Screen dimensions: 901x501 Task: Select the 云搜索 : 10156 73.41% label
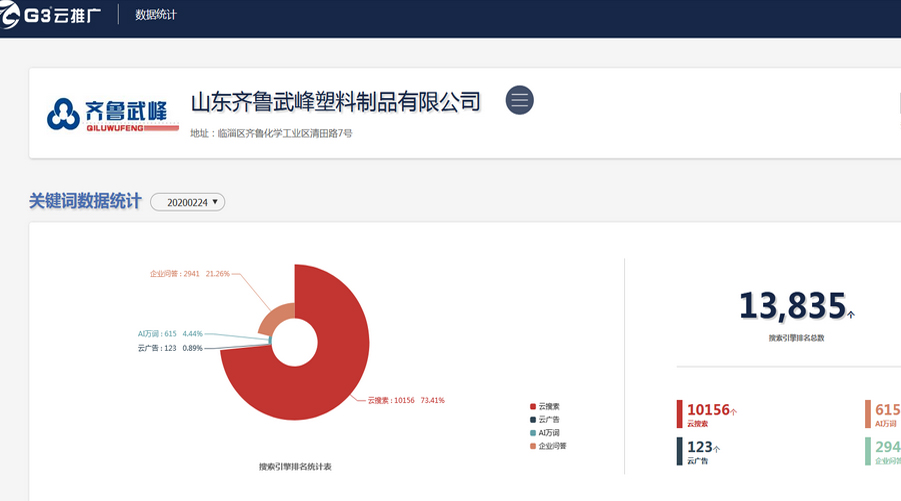406,400
